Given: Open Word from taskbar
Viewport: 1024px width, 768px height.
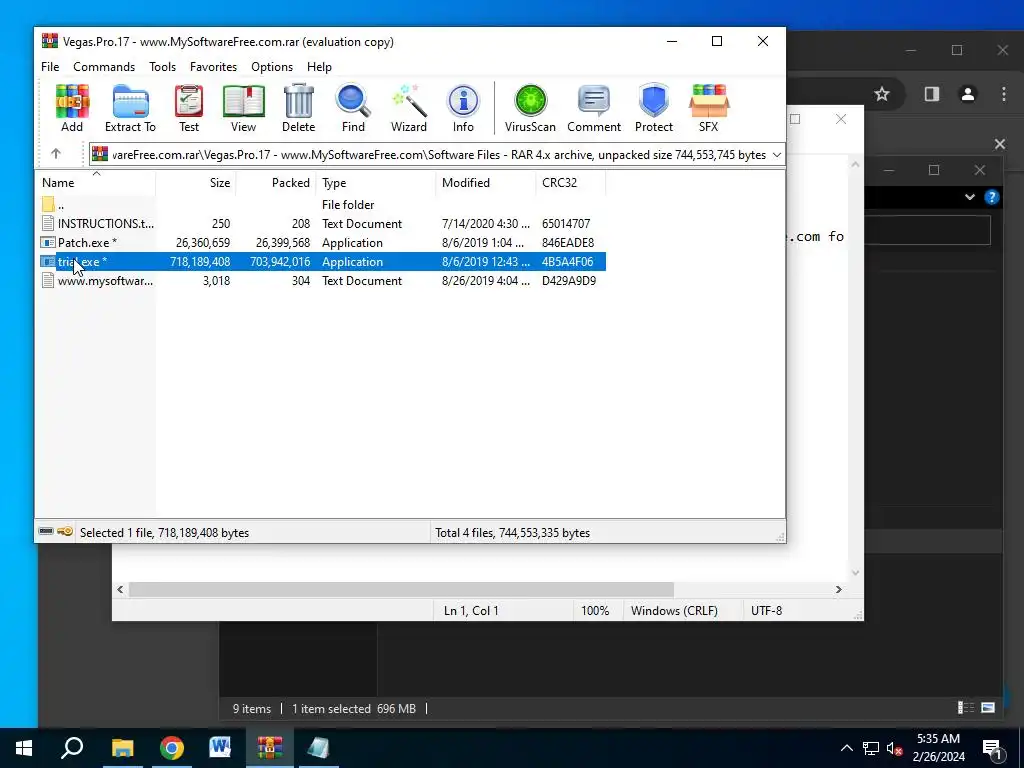Looking at the screenshot, I should click(220, 748).
